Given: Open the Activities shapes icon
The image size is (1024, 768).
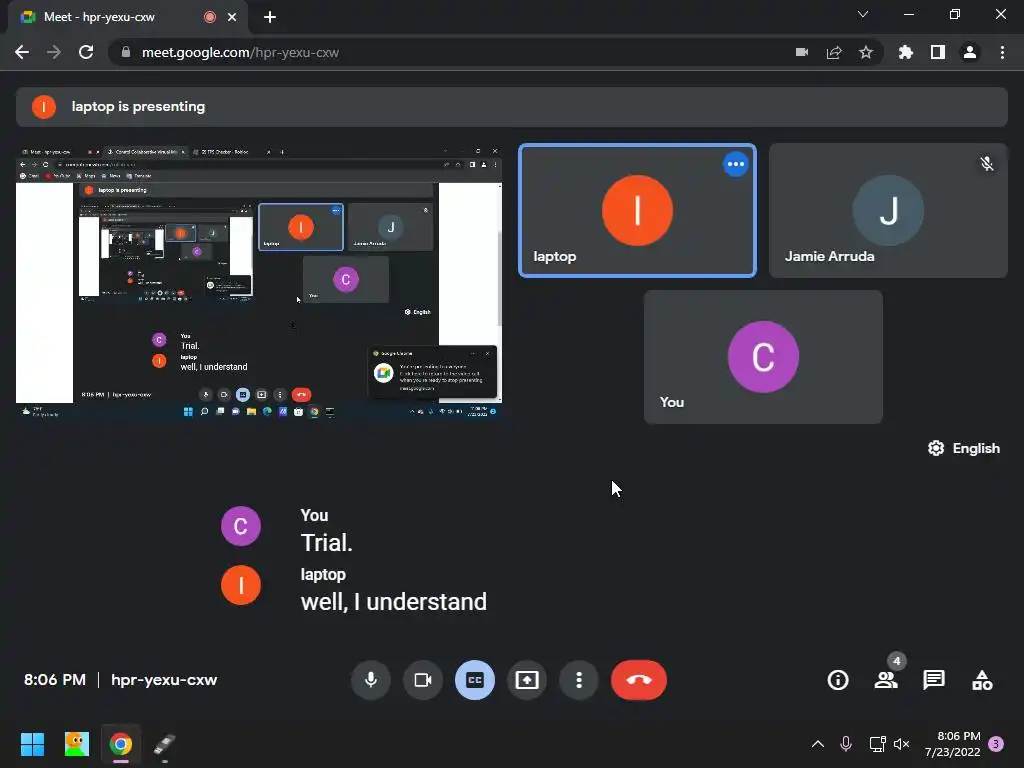Looking at the screenshot, I should 982,680.
